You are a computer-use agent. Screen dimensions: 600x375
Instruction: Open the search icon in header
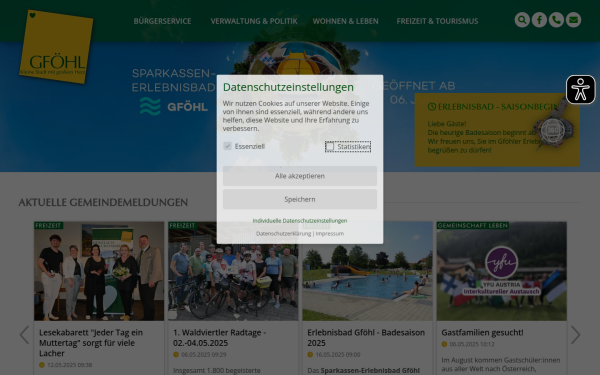[x=522, y=20]
